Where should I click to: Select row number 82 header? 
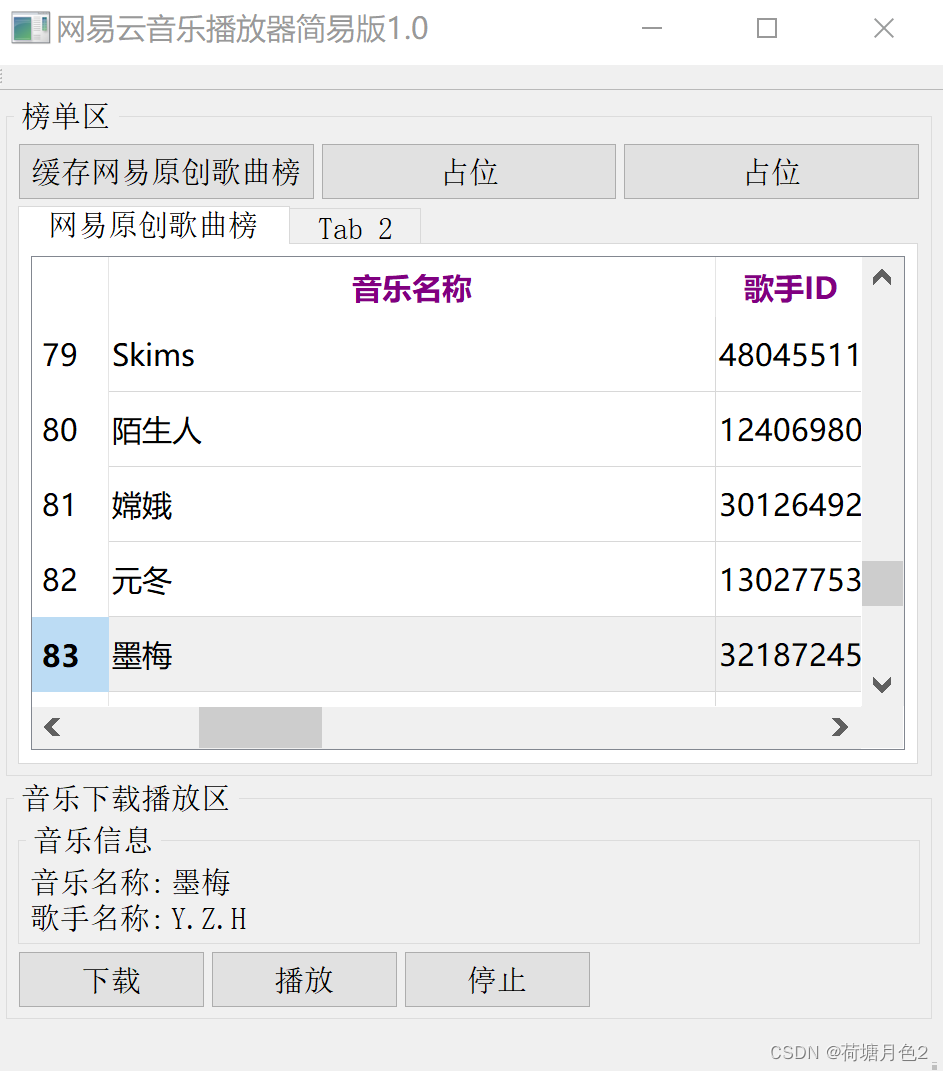tap(70, 580)
